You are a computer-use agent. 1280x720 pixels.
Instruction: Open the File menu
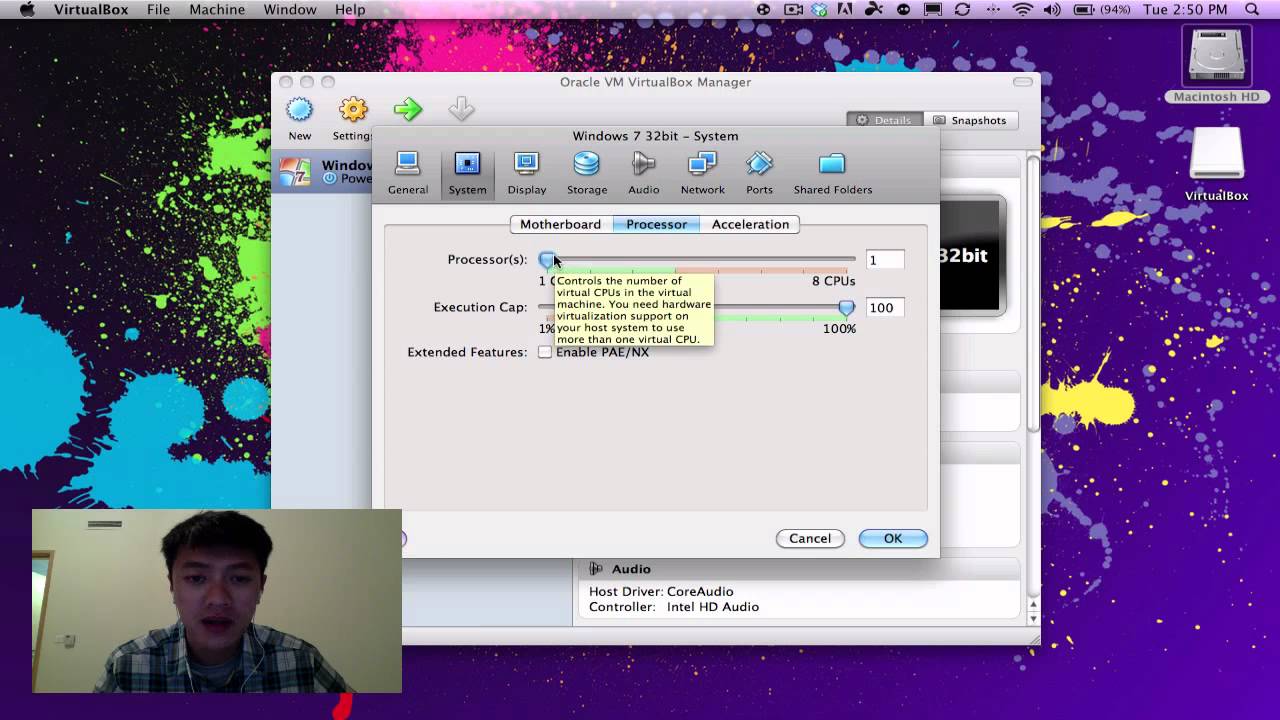click(158, 10)
